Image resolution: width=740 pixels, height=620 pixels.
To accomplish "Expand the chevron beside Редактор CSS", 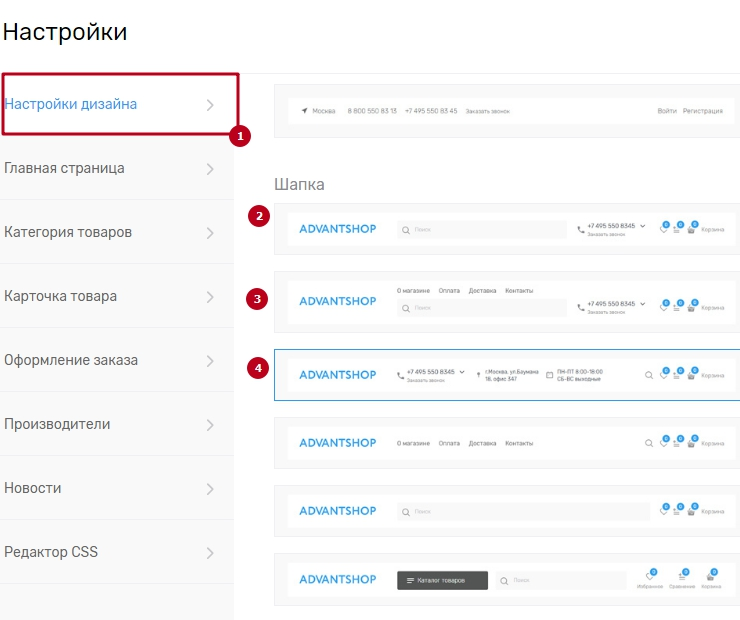I will (x=210, y=553).
